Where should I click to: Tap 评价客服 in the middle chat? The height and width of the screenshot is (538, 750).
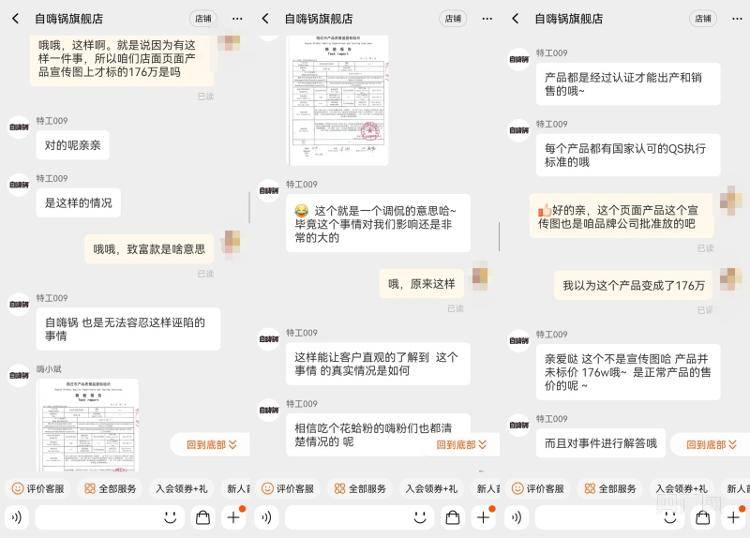pyautogui.click(x=288, y=489)
